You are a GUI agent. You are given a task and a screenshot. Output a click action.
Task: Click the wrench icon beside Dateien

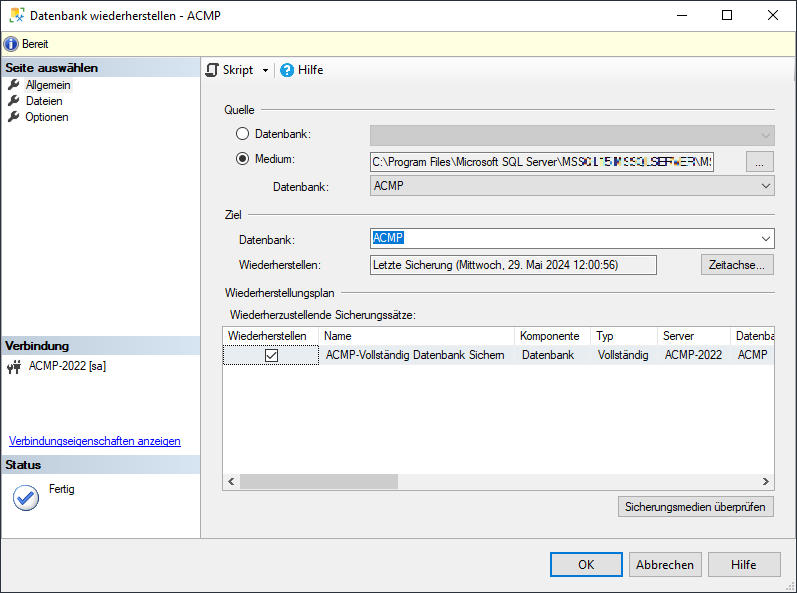tap(14, 101)
